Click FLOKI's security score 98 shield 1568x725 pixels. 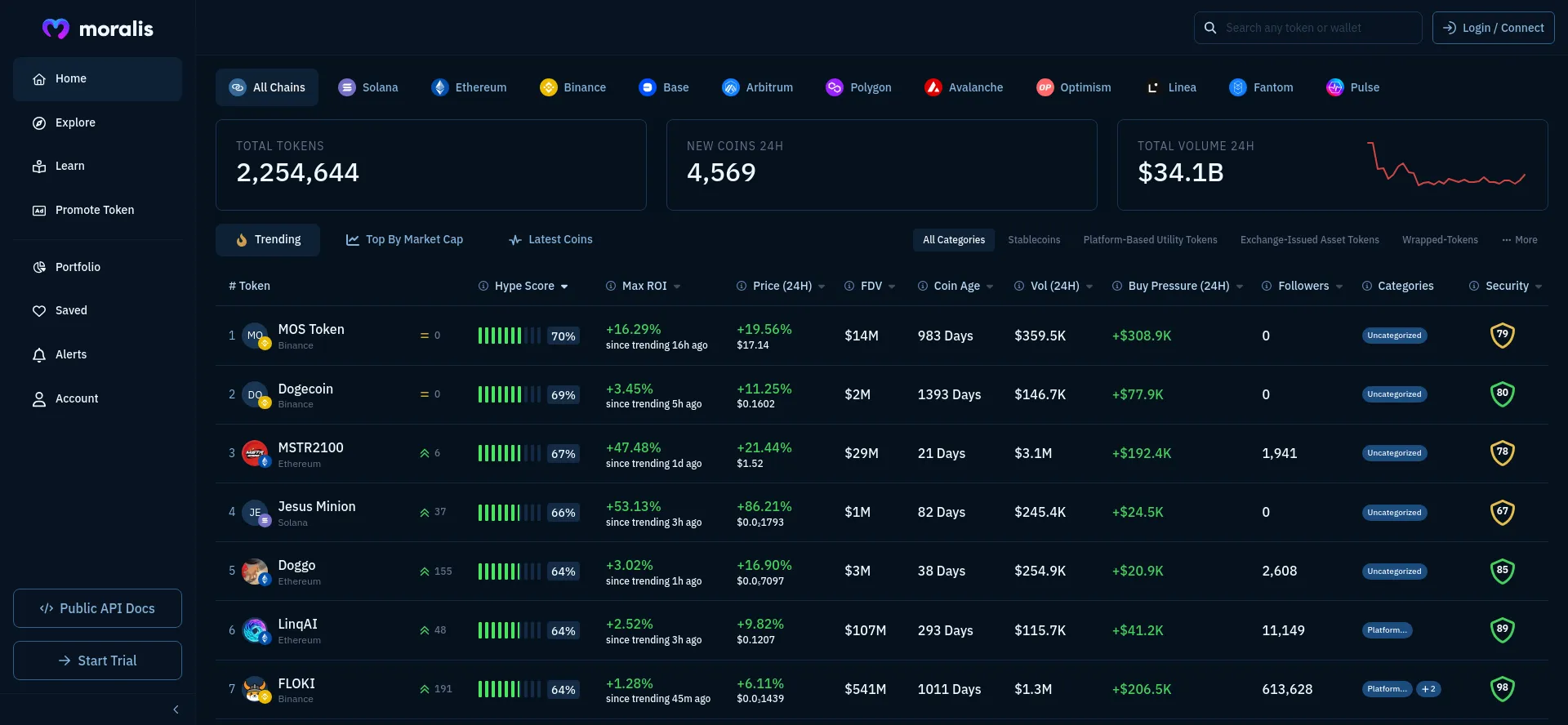point(1502,689)
